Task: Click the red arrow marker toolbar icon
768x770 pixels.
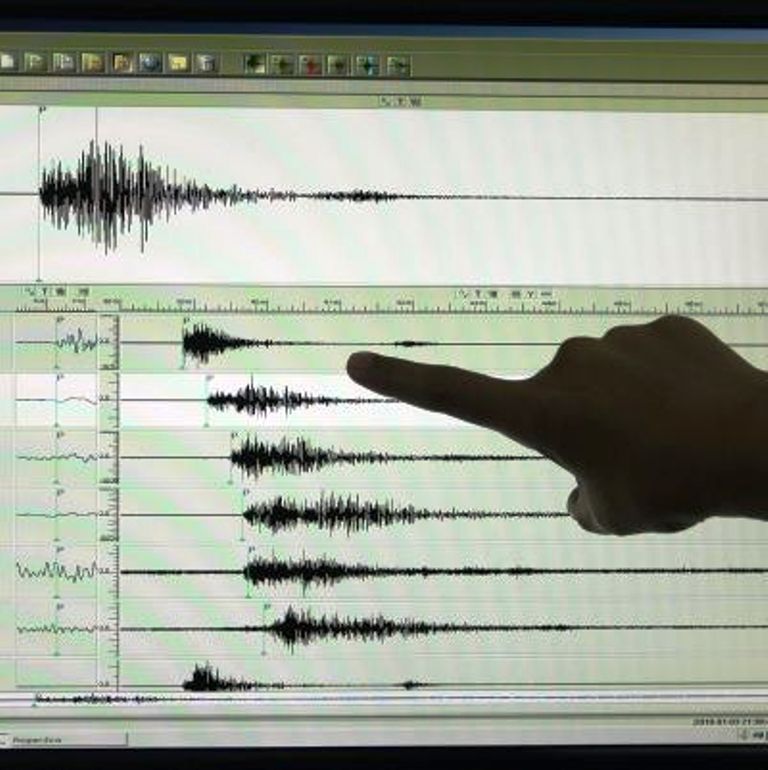Action: 310,65
